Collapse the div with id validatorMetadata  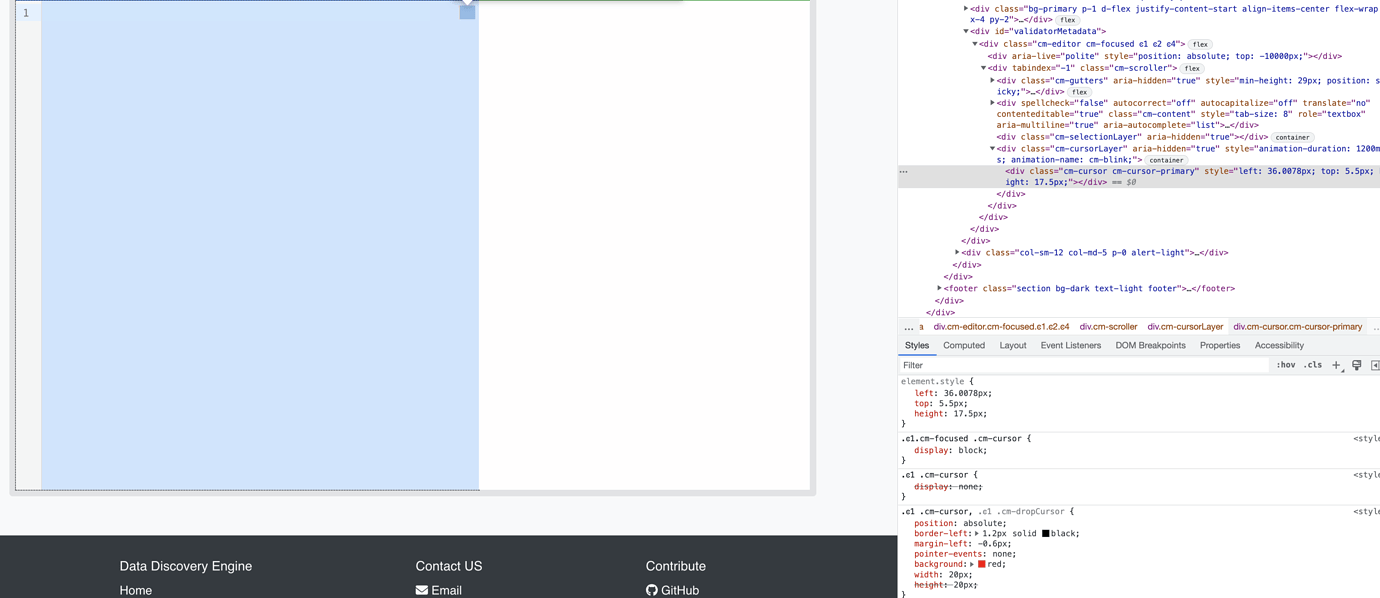pyautogui.click(x=966, y=31)
